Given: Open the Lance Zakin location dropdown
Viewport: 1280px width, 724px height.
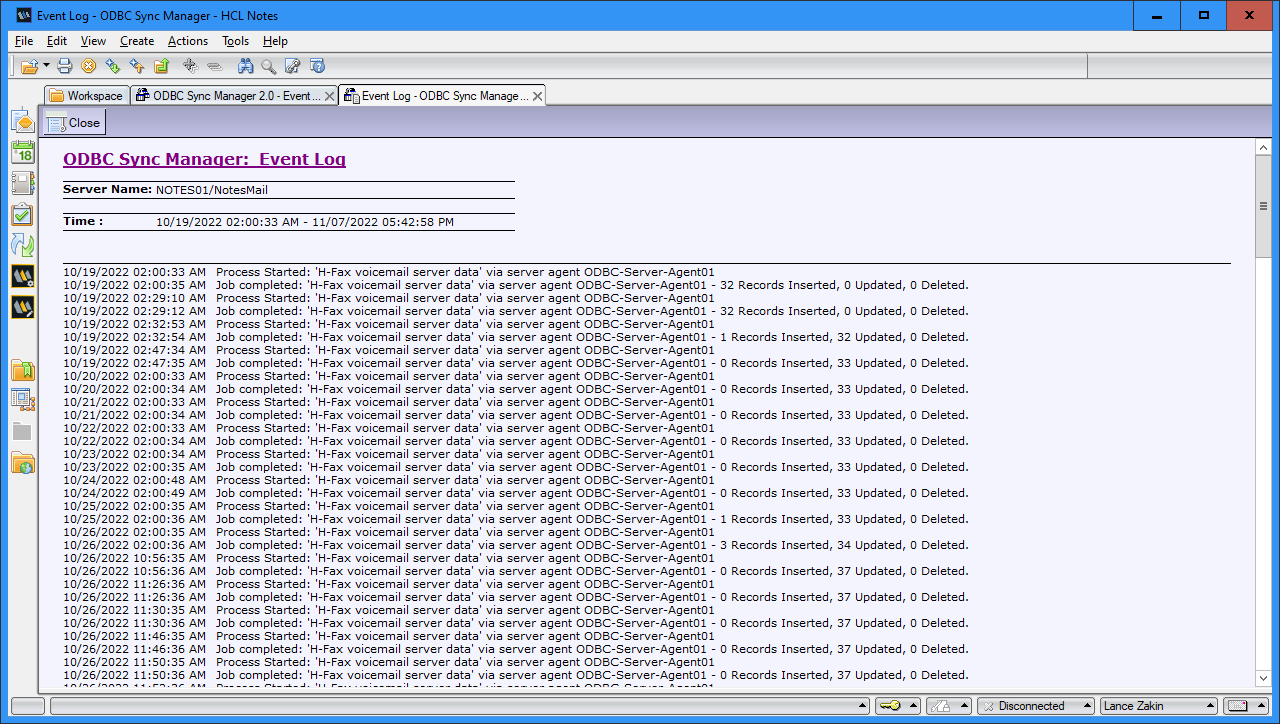Looking at the screenshot, I should (1159, 706).
